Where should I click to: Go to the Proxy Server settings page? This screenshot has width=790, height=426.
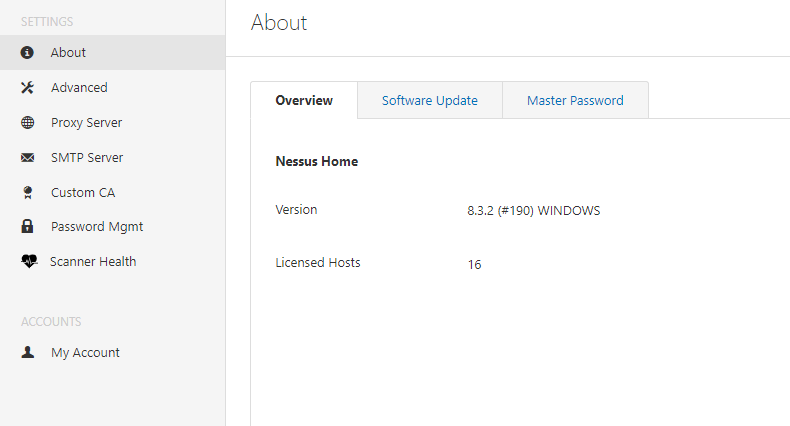pos(86,123)
